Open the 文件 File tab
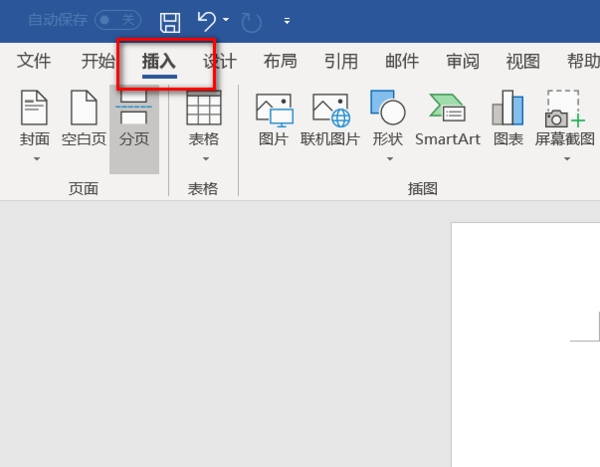This screenshot has width=600, height=467. tap(34, 61)
